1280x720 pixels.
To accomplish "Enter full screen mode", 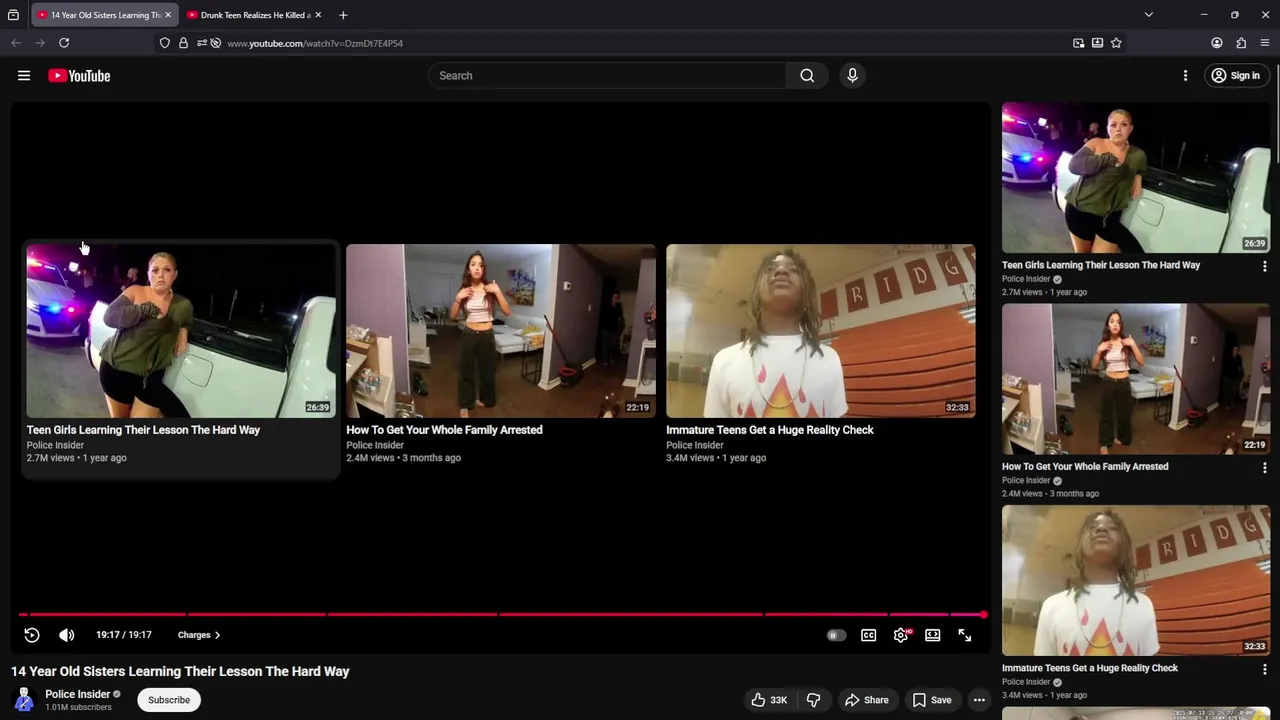I will 964,635.
